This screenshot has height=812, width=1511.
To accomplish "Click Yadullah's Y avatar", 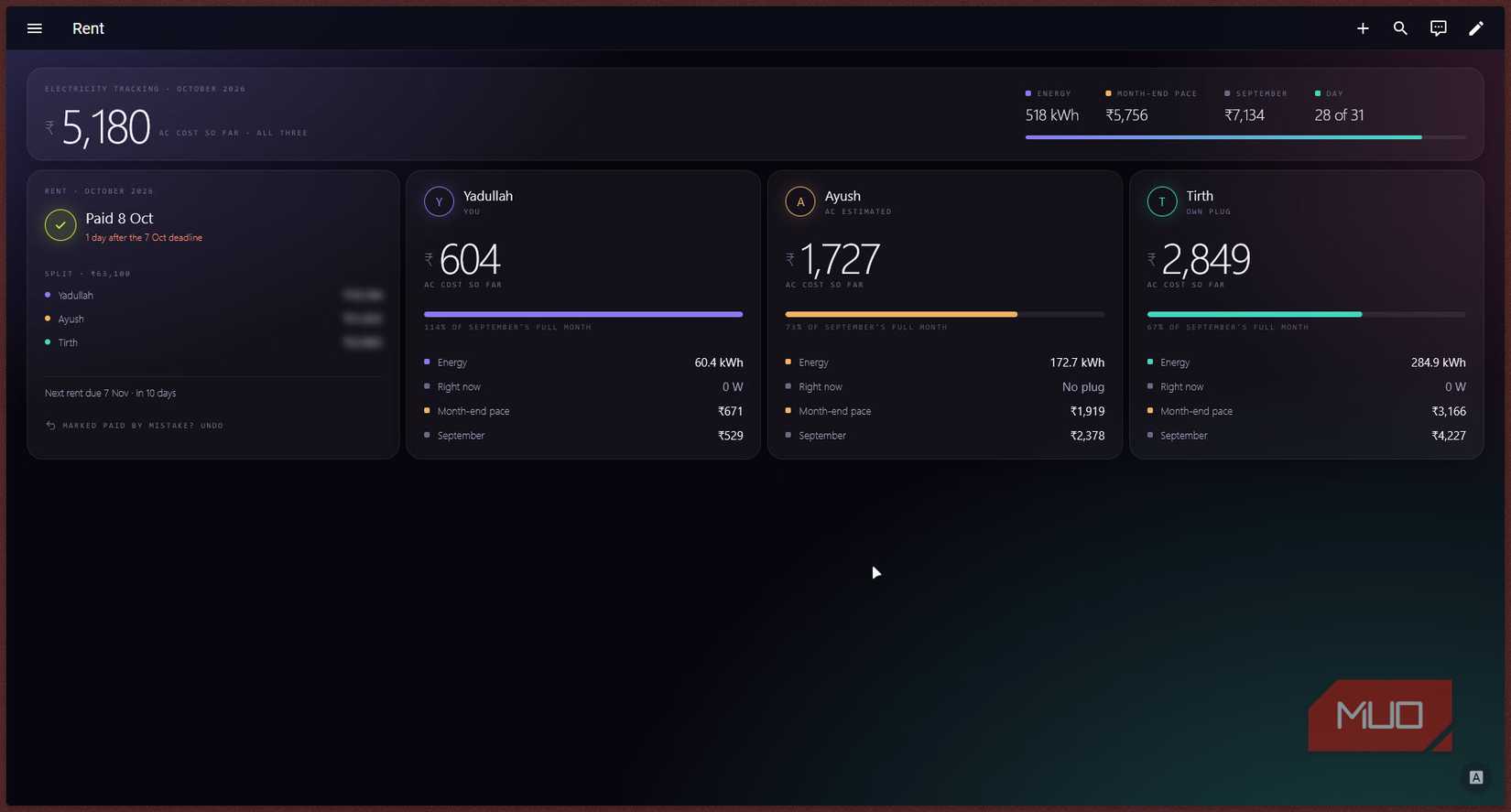I will click(x=439, y=201).
